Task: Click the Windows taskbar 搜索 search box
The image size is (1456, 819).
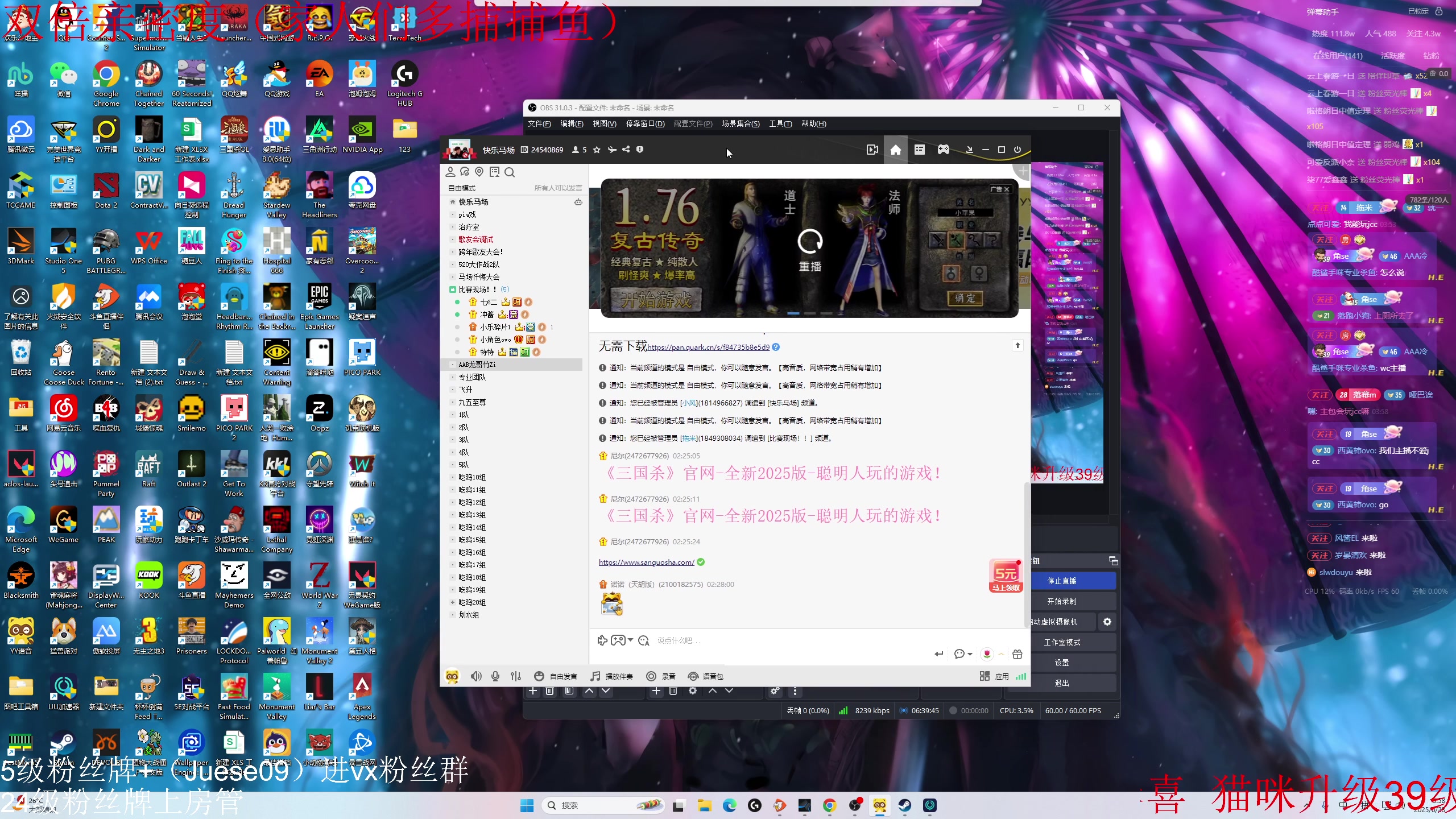Action: (x=603, y=805)
